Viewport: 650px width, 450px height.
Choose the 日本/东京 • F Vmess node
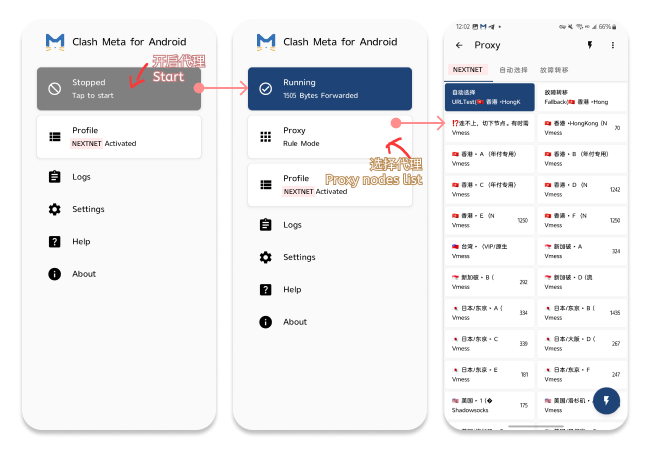pos(581,375)
